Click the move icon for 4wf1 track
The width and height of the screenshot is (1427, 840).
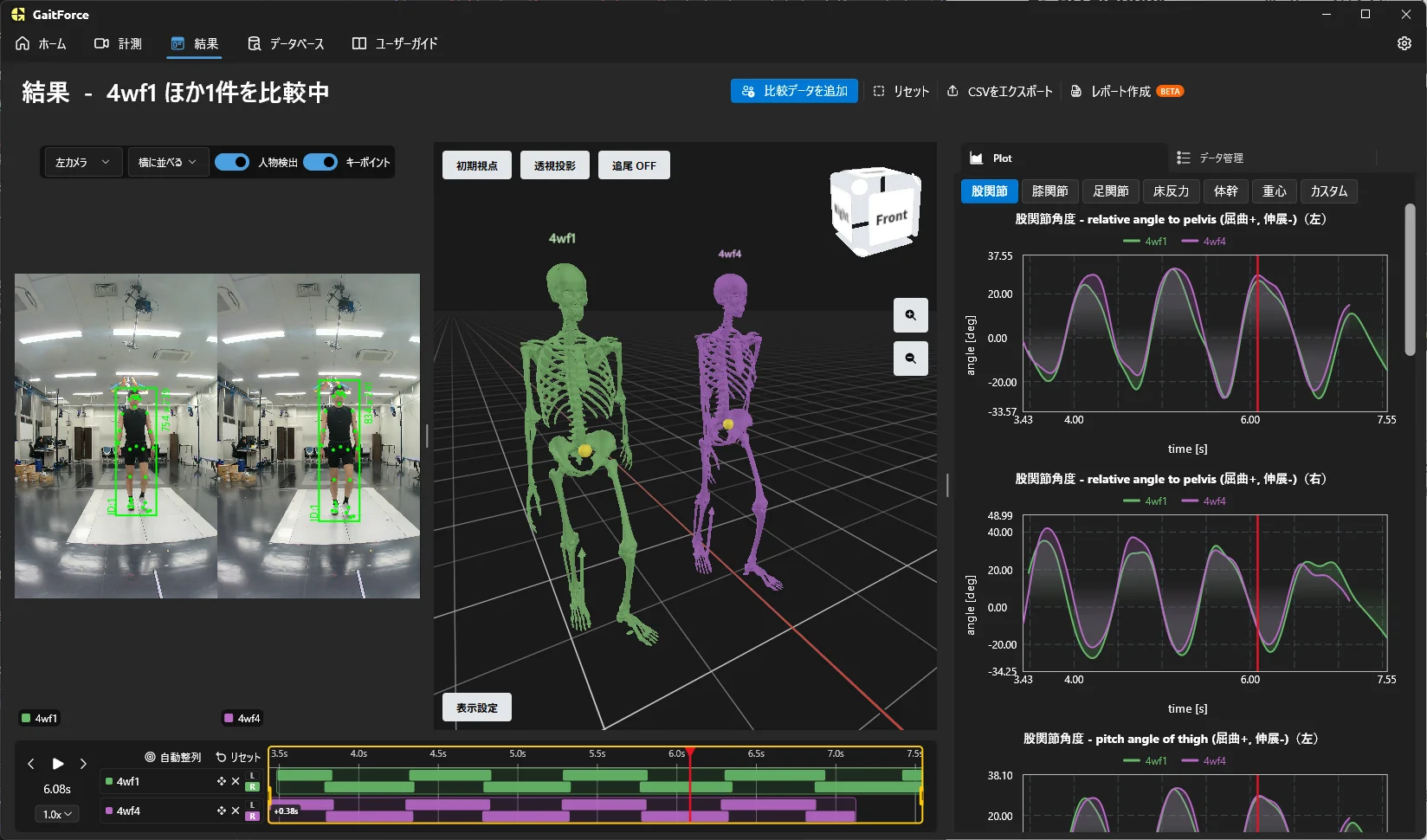(x=222, y=781)
